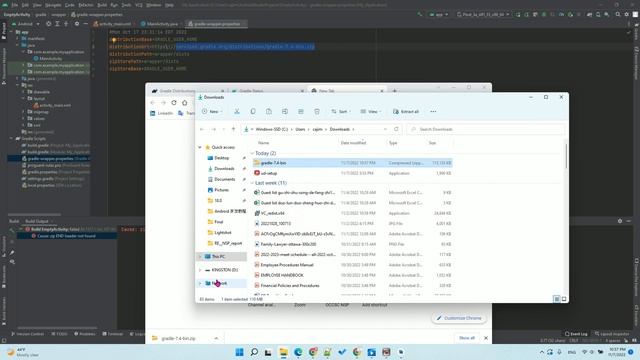Image resolution: width=640 pixels, height=360 pixels.
Task: Select the gradle-7.4-bin file row
Action: coord(352,163)
